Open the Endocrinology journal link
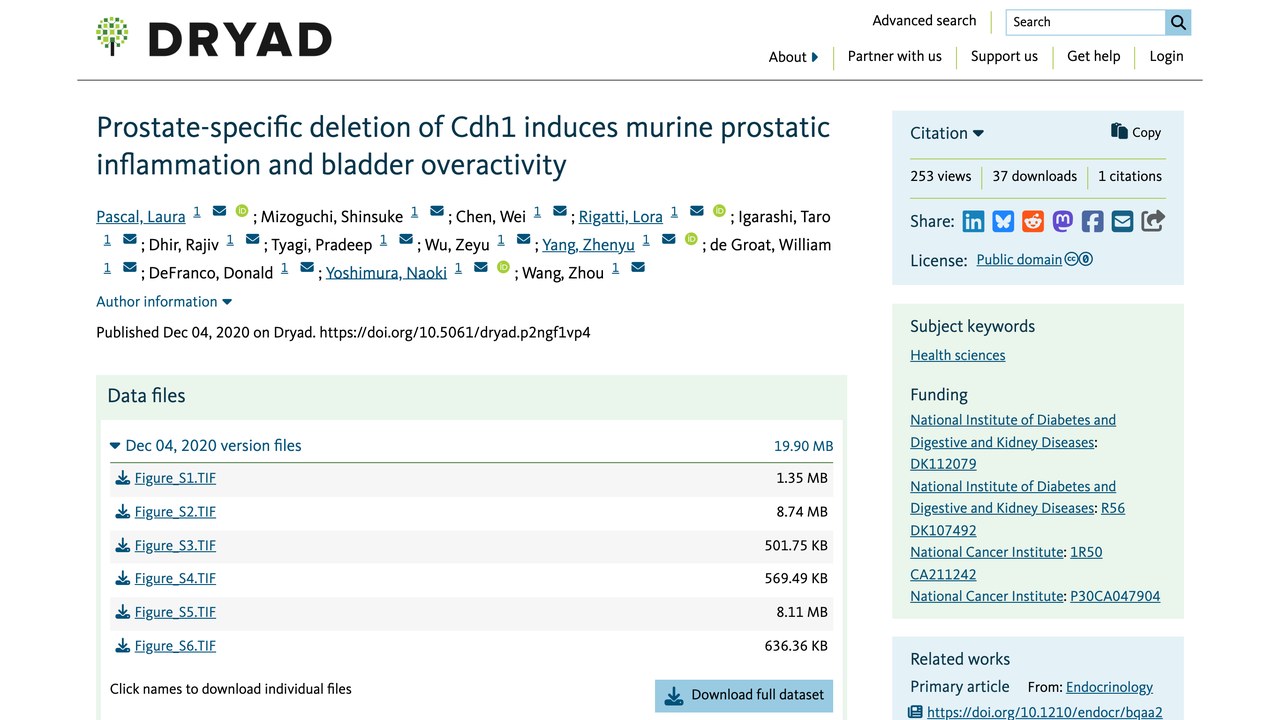The height and width of the screenshot is (720, 1280). (1109, 687)
